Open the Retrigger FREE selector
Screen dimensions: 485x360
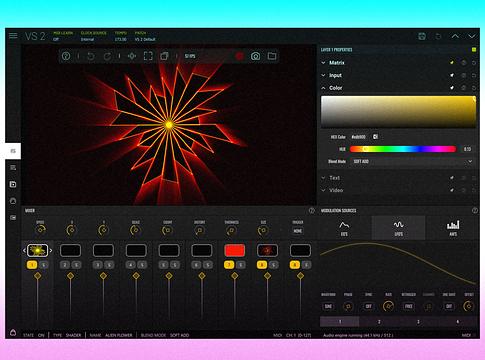[409, 306]
